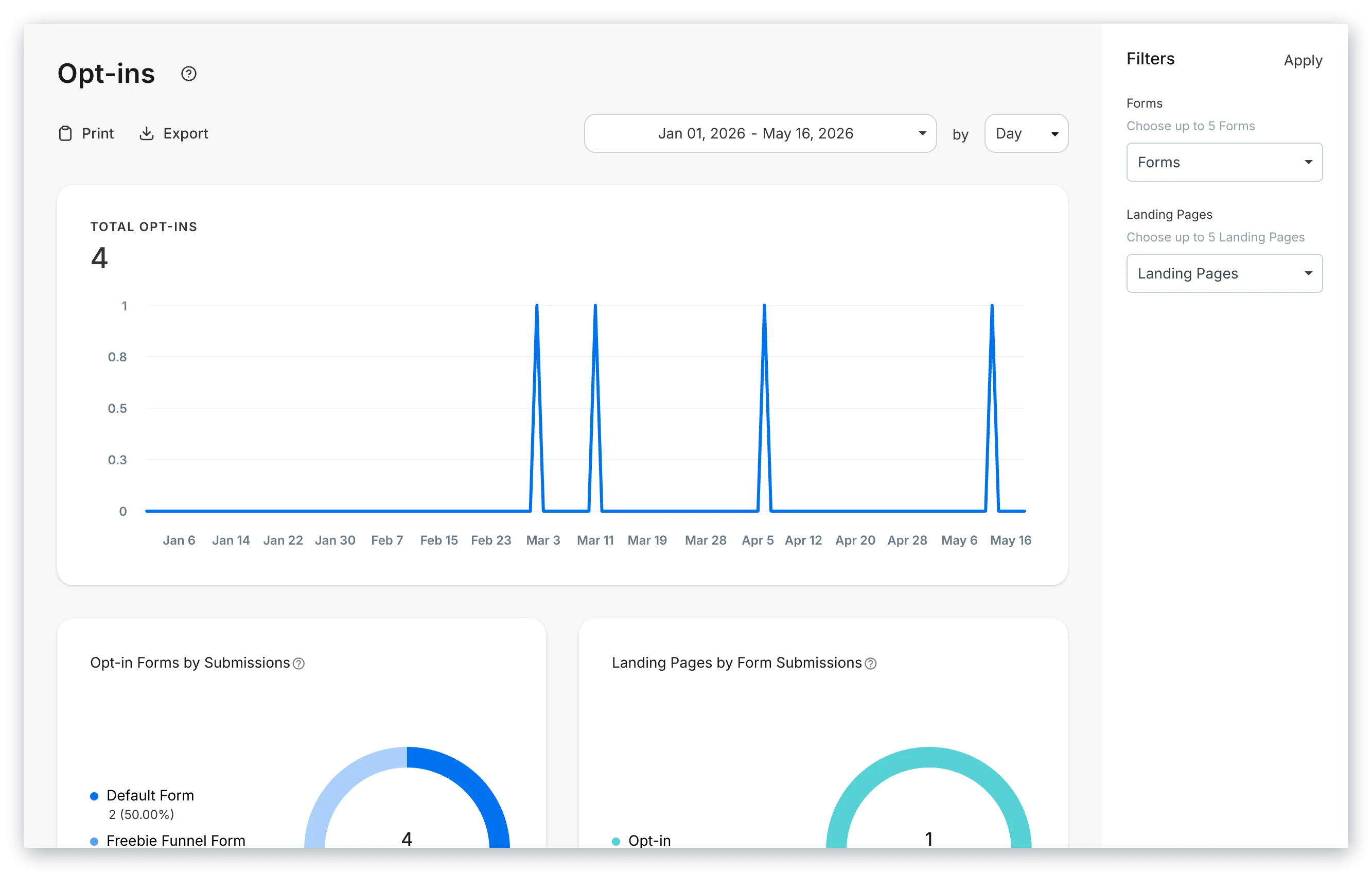Apply the selected filters
1372x872 pixels.
pos(1303,60)
